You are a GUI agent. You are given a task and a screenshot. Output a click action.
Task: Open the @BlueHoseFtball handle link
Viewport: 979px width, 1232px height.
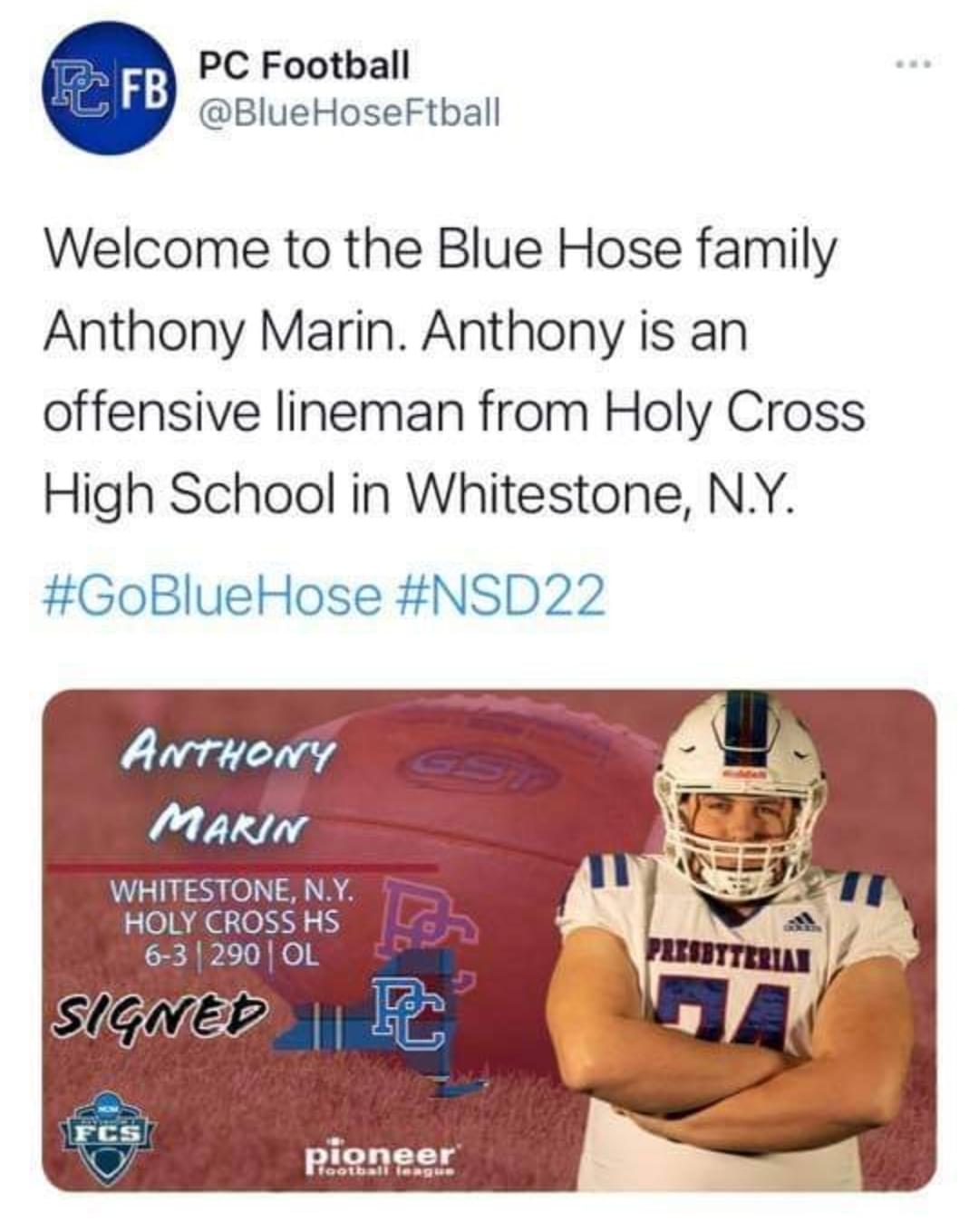(x=348, y=113)
